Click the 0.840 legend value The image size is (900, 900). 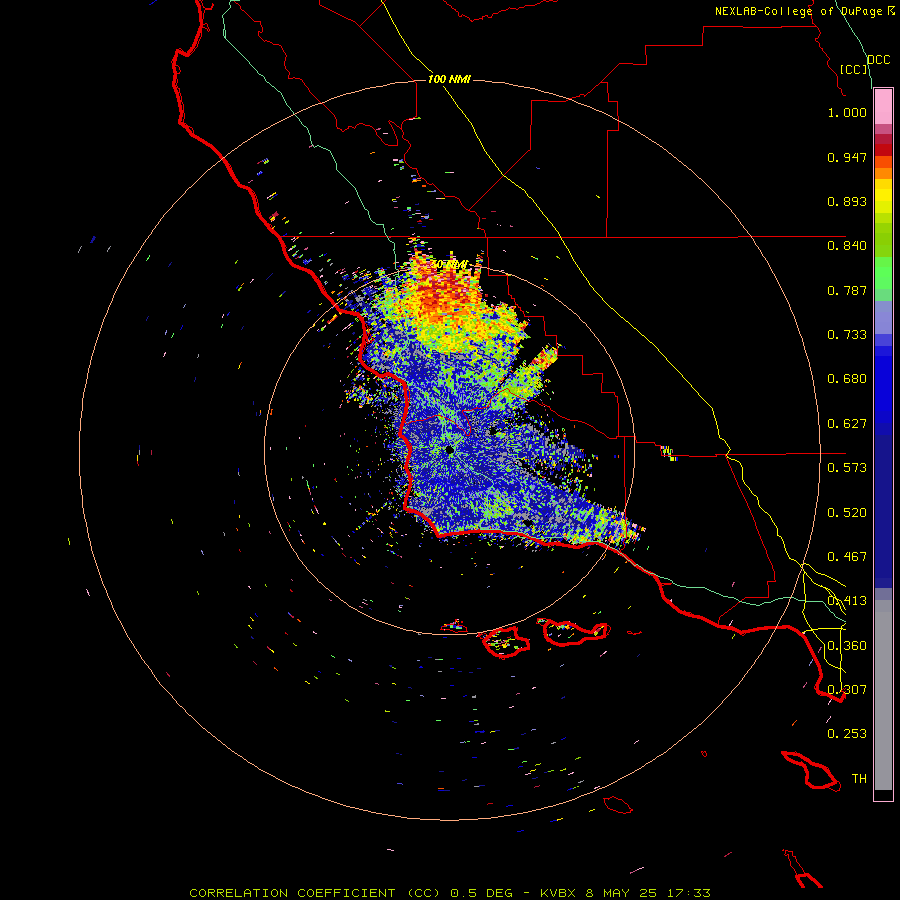click(x=847, y=246)
